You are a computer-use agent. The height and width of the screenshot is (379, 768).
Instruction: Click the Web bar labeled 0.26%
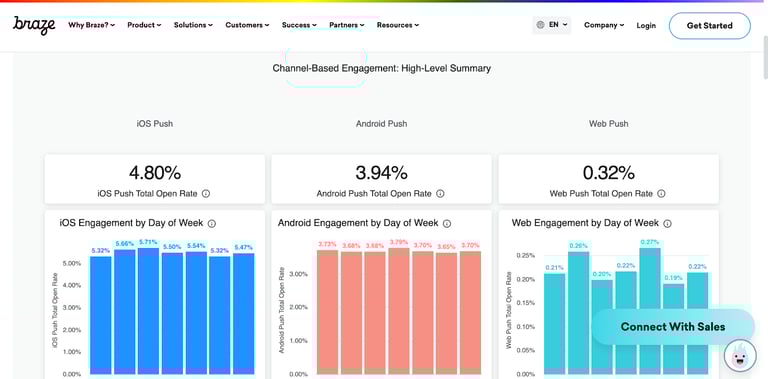pos(578,313)
